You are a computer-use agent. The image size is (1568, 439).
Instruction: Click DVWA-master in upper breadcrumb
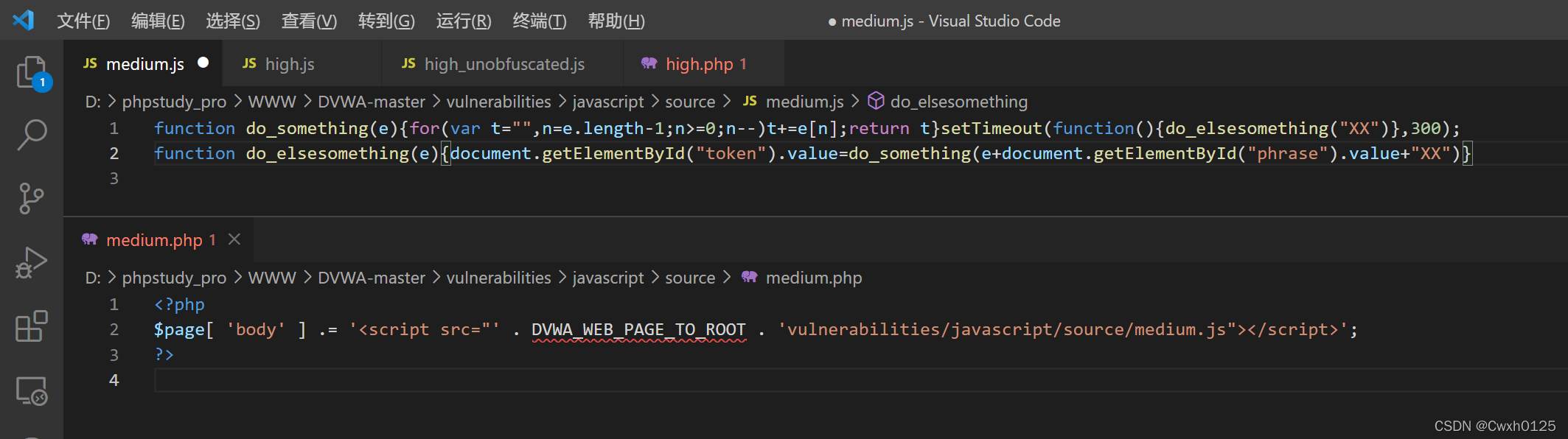click(x=372, y=102)
